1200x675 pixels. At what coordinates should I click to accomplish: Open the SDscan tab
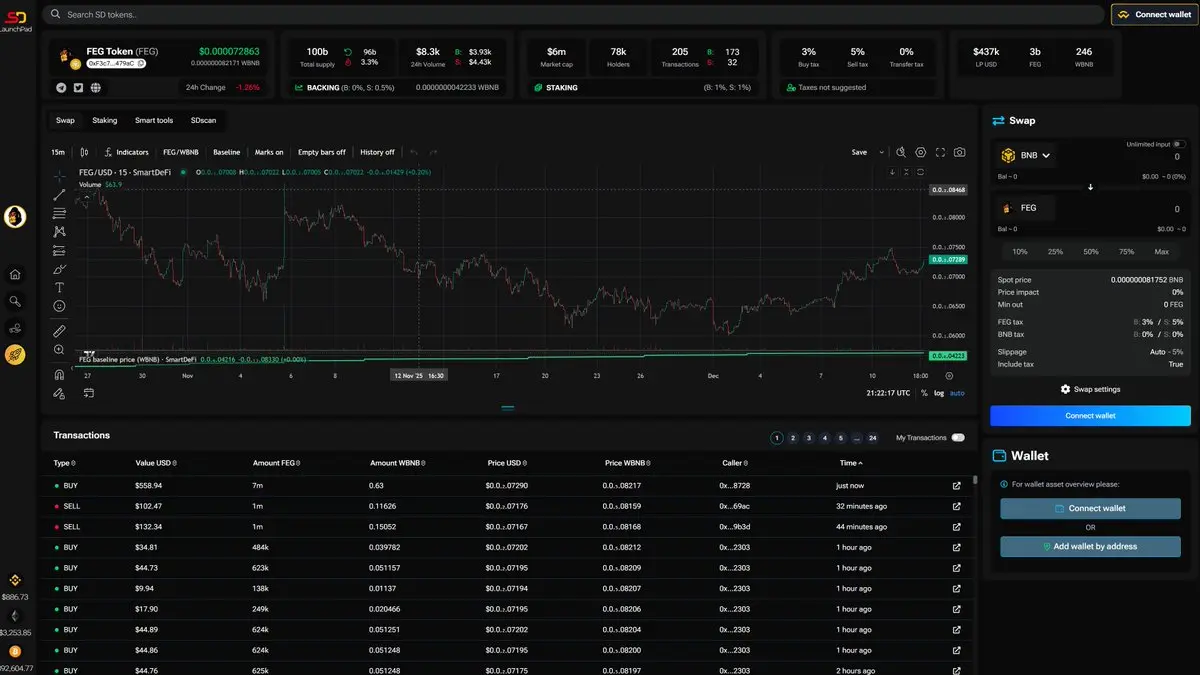click(x=203, y=120)
